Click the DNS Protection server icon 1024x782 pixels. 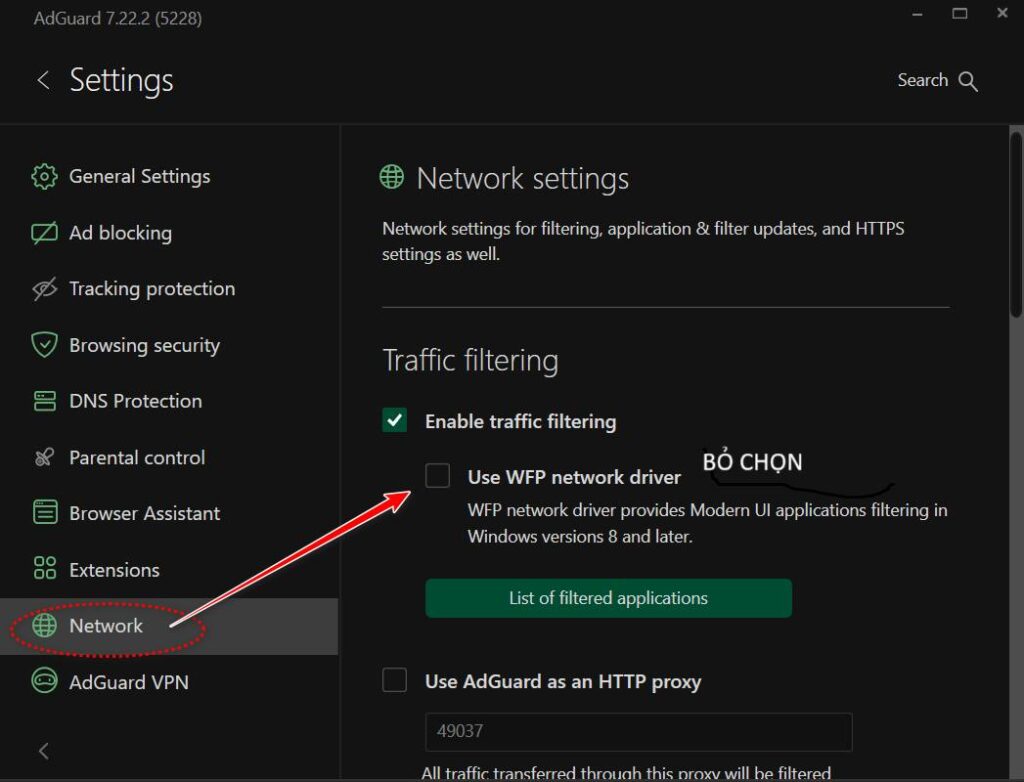tap(44, 401)
